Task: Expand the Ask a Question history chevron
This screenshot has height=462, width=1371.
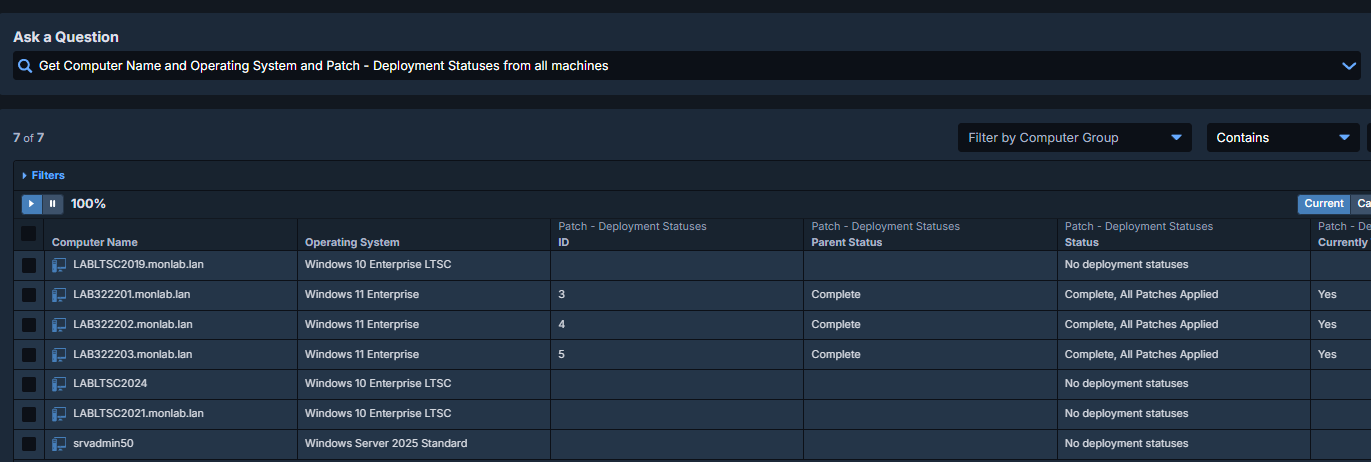Action: 1348,66
